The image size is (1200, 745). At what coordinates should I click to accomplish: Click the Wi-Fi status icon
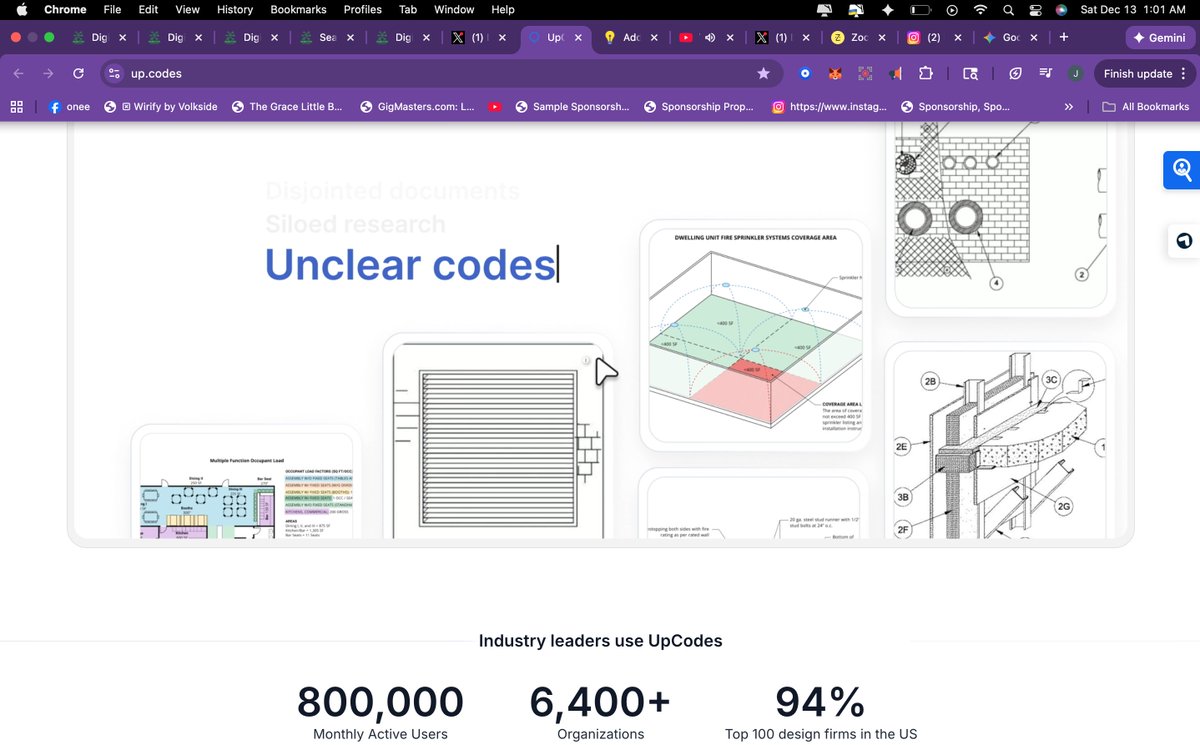point(980,9)
